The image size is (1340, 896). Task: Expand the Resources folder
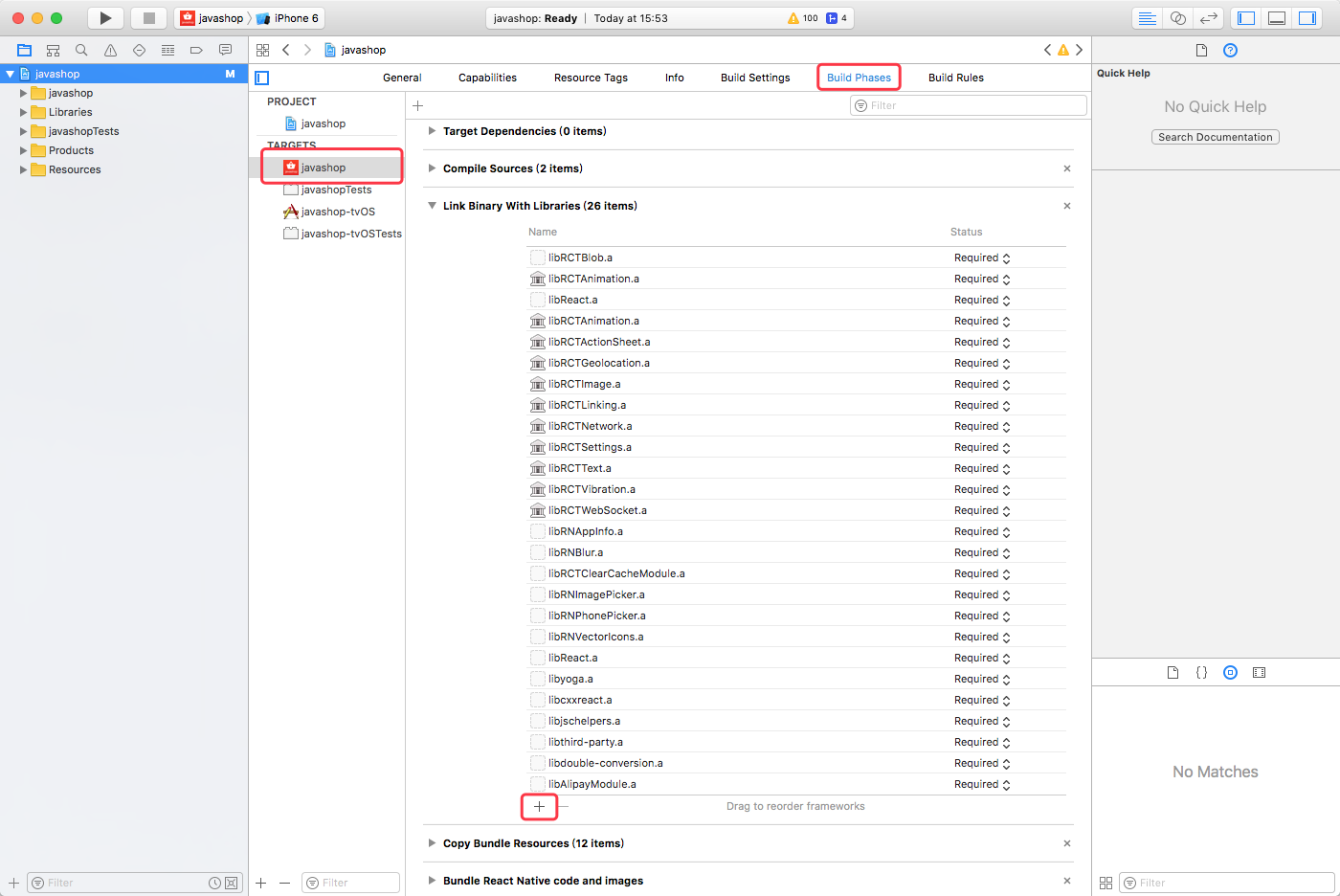click(x=23, y=169)
